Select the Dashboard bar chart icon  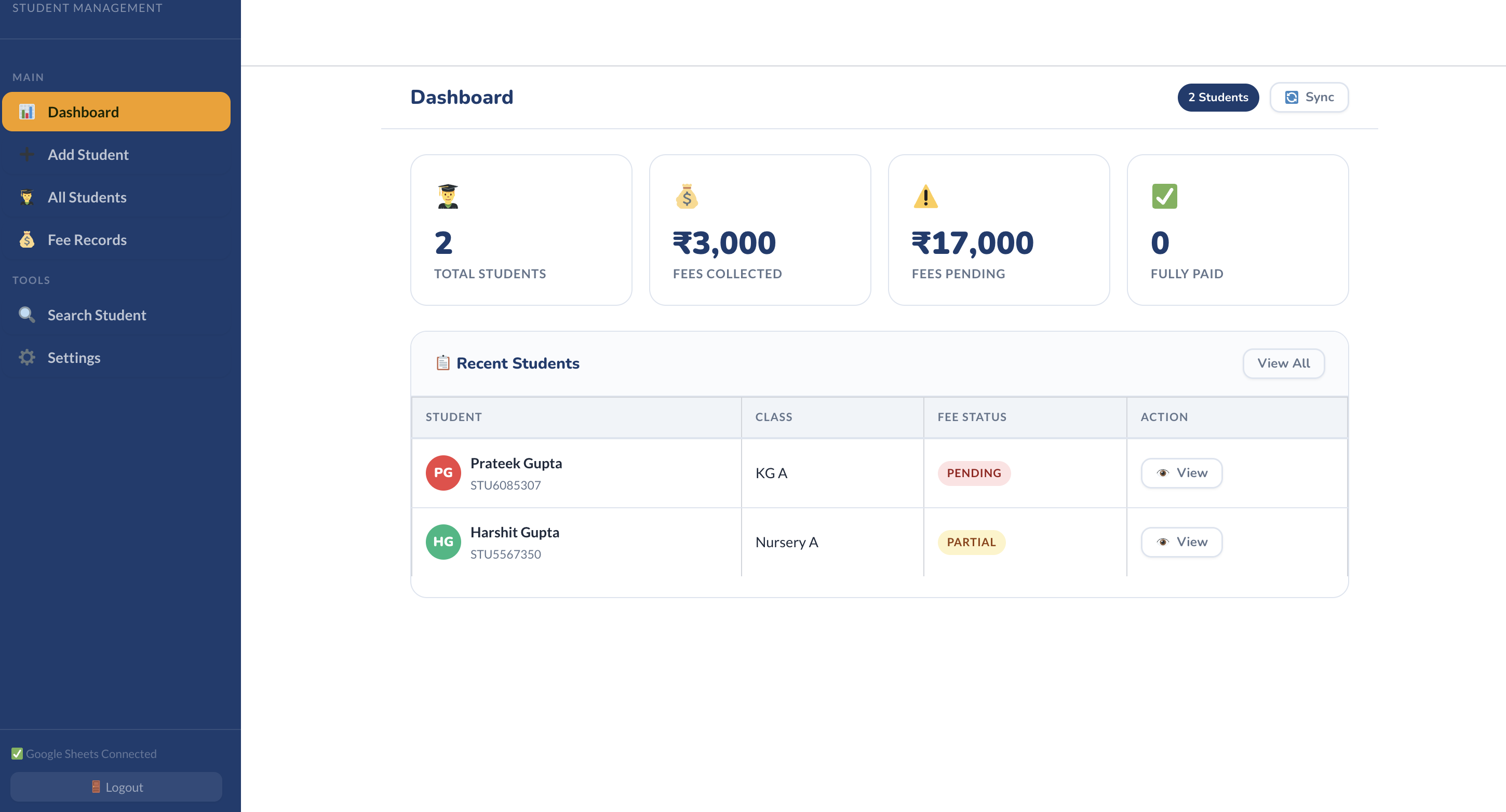pyautogui.click(x=28, y=111)
